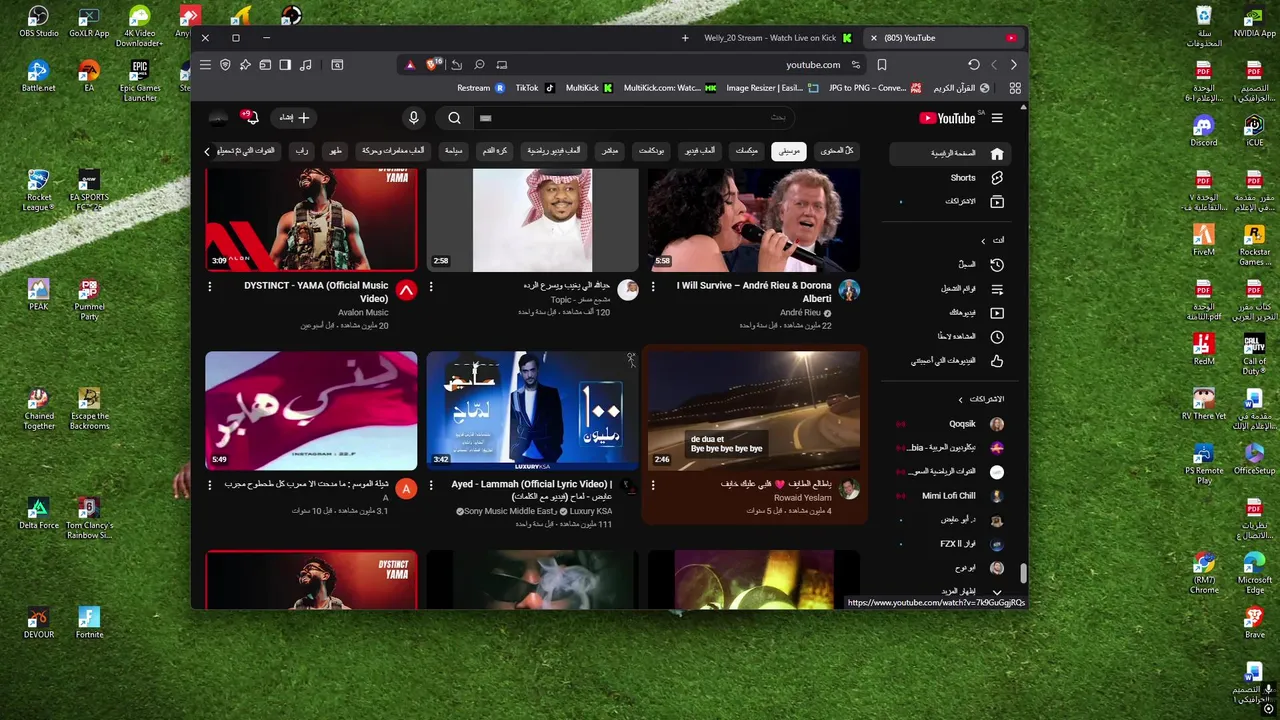Open Liked videos thumbs-up item
The image size is (1280, 720).
click(948, 361)
